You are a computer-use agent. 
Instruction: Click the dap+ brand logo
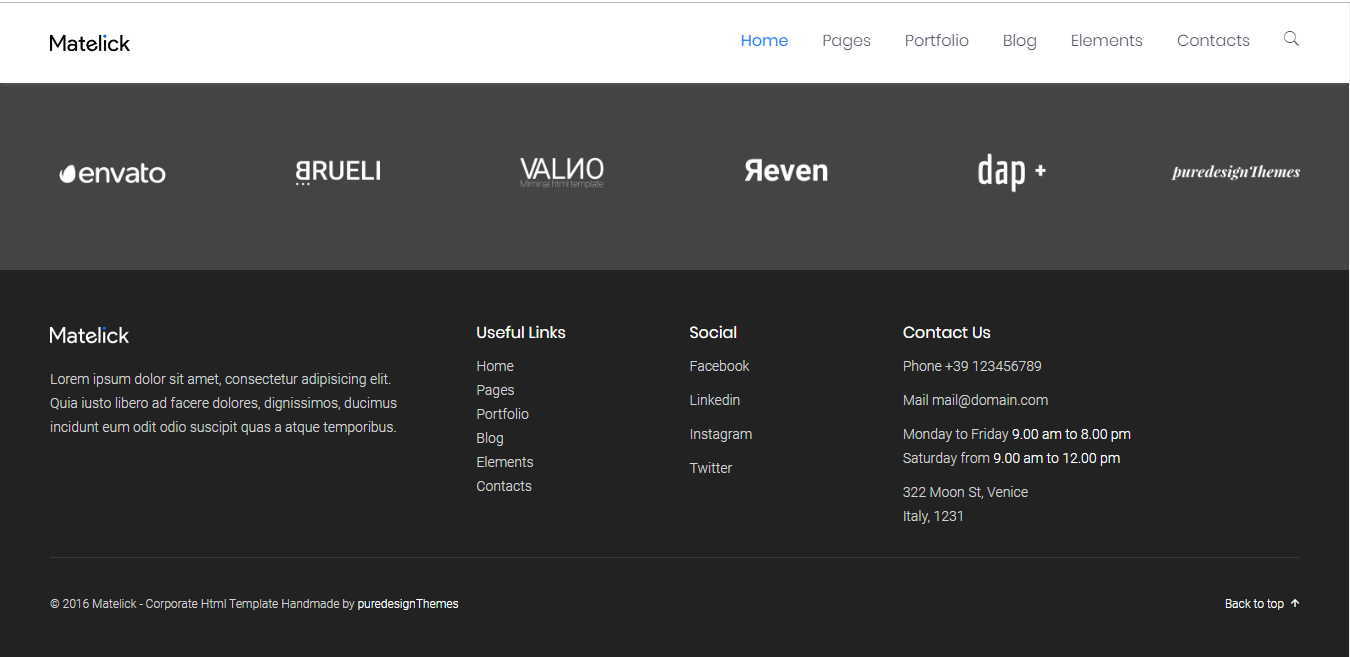(x=1011, y=172)
